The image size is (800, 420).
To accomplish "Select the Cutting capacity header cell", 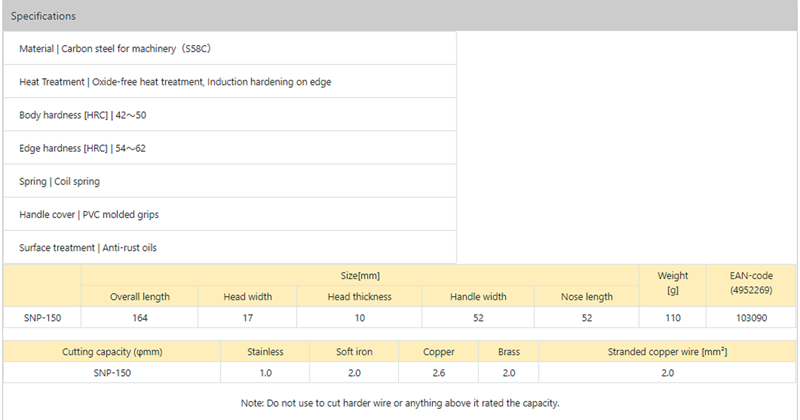I will pyautogui.click(x=111, y=351).
